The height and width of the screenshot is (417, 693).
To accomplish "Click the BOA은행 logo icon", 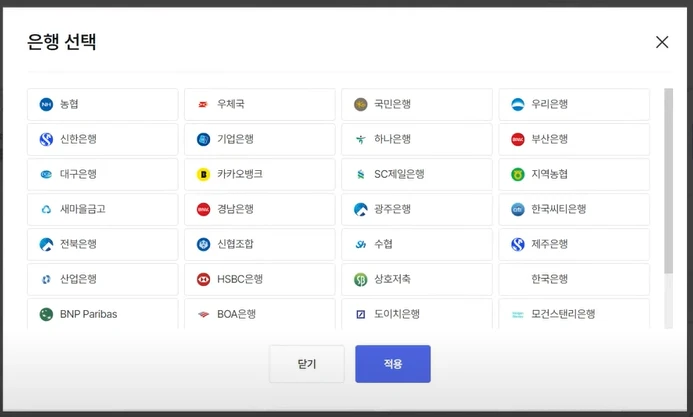I will [x=203, y=315].
